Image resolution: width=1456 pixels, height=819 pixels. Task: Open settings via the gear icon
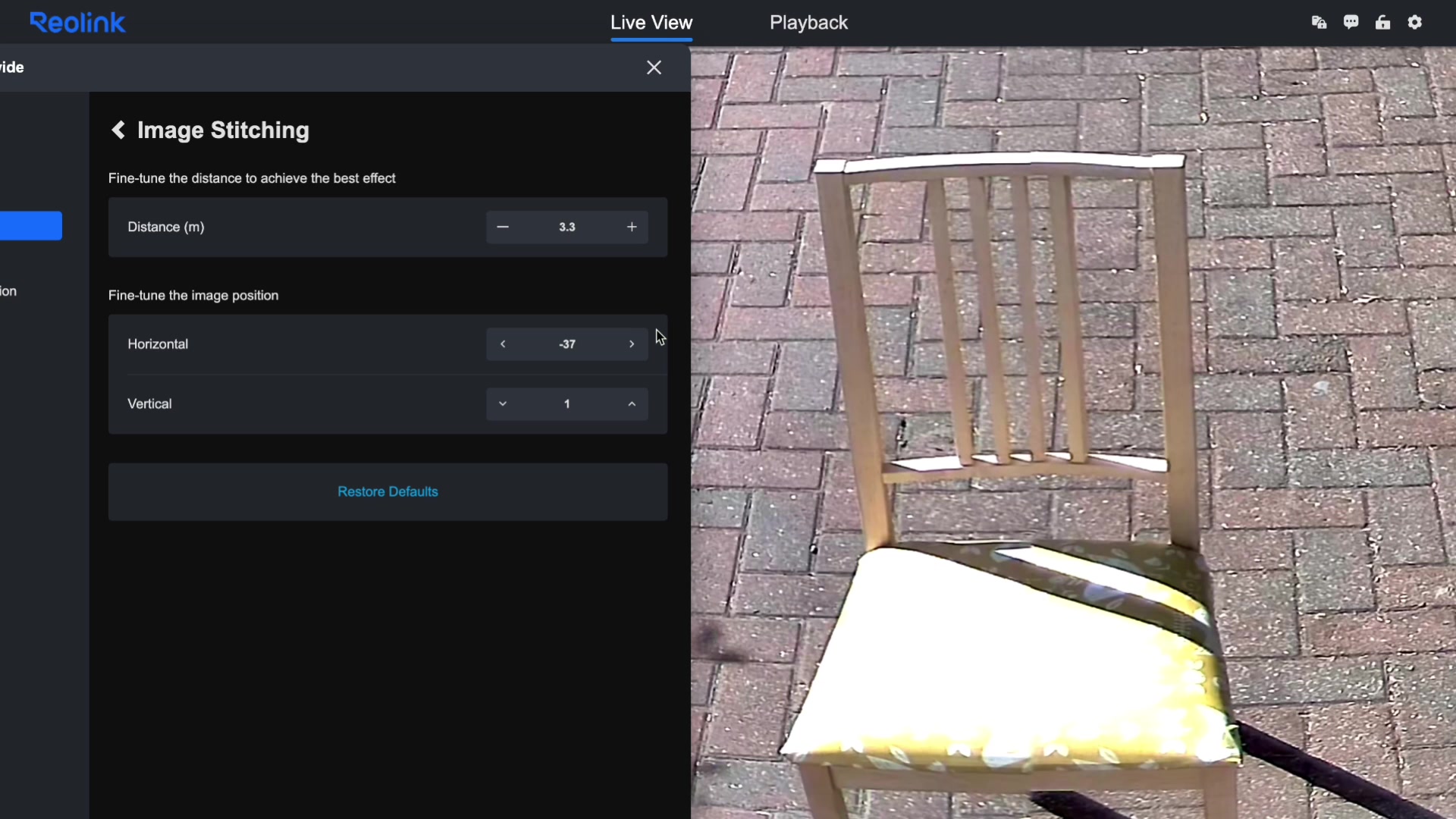tap(1415, 22)
